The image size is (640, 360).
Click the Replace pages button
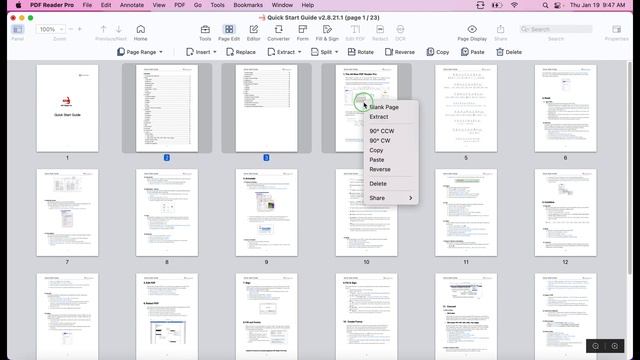(241, 52)
